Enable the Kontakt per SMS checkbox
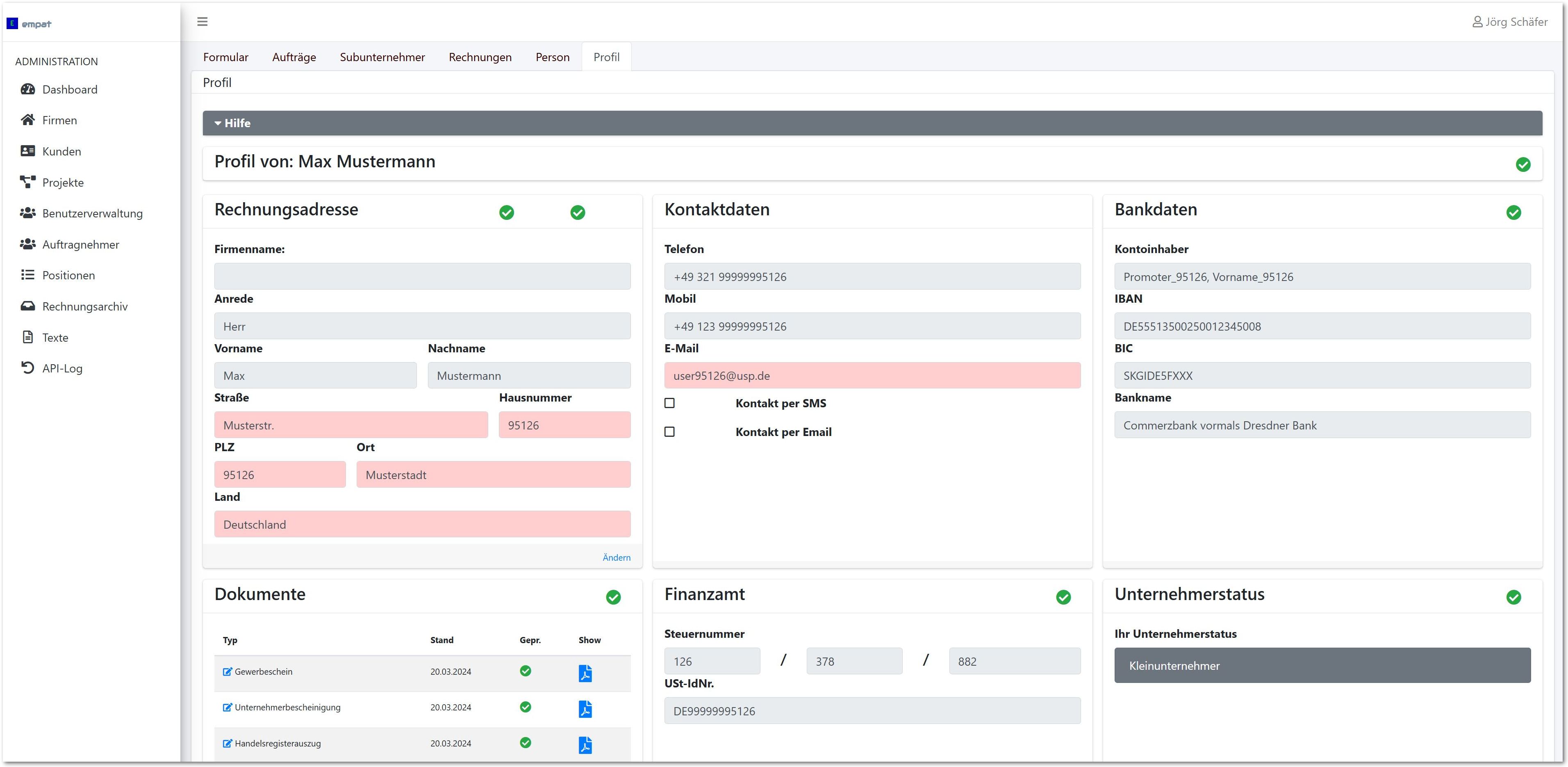The image size is (1568, 767). click(669, 403)
